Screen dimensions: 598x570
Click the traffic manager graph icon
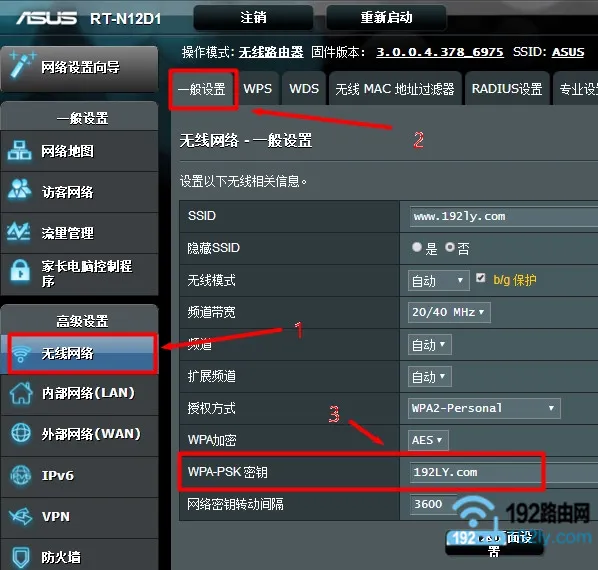[19, 231]
